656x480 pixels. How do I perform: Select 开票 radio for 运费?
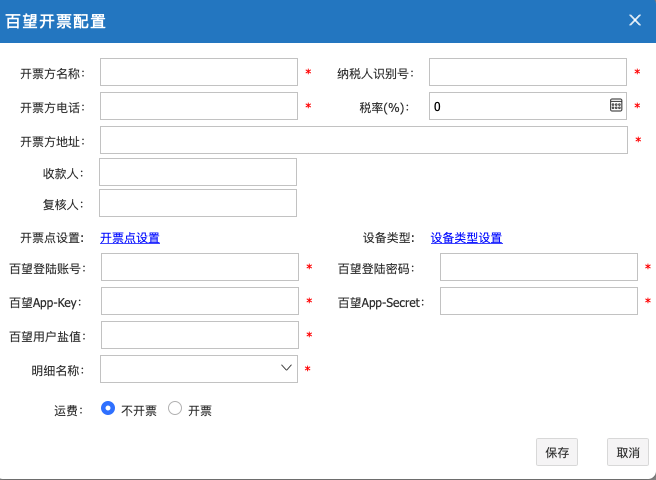pos(175,408)
